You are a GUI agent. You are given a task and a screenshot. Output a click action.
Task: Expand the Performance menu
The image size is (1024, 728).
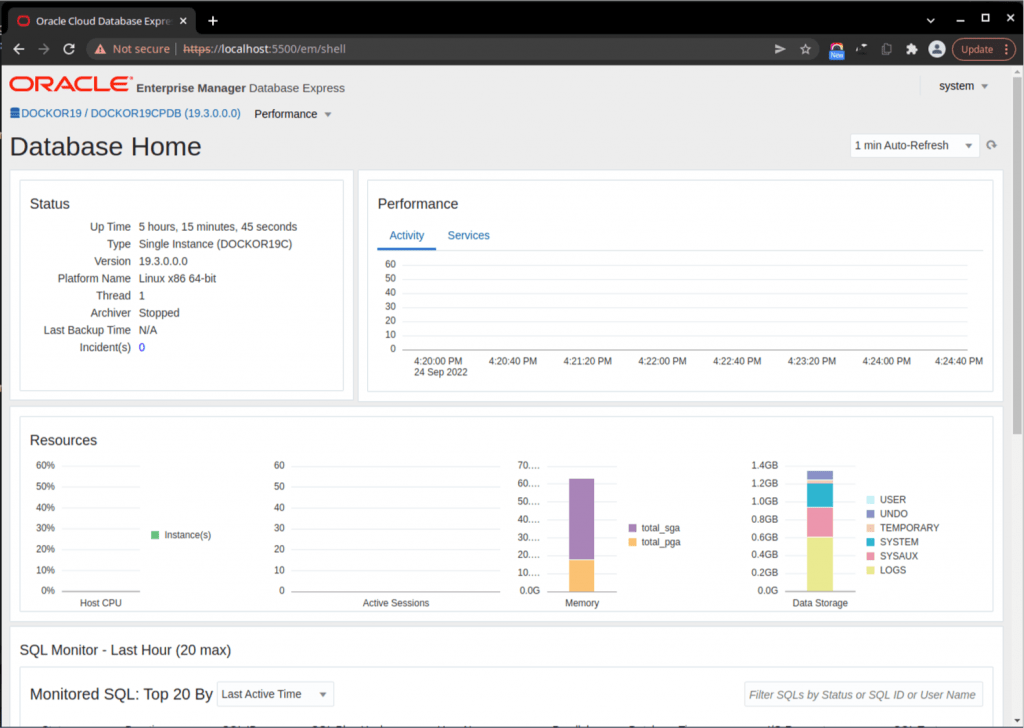pos(293,114)
